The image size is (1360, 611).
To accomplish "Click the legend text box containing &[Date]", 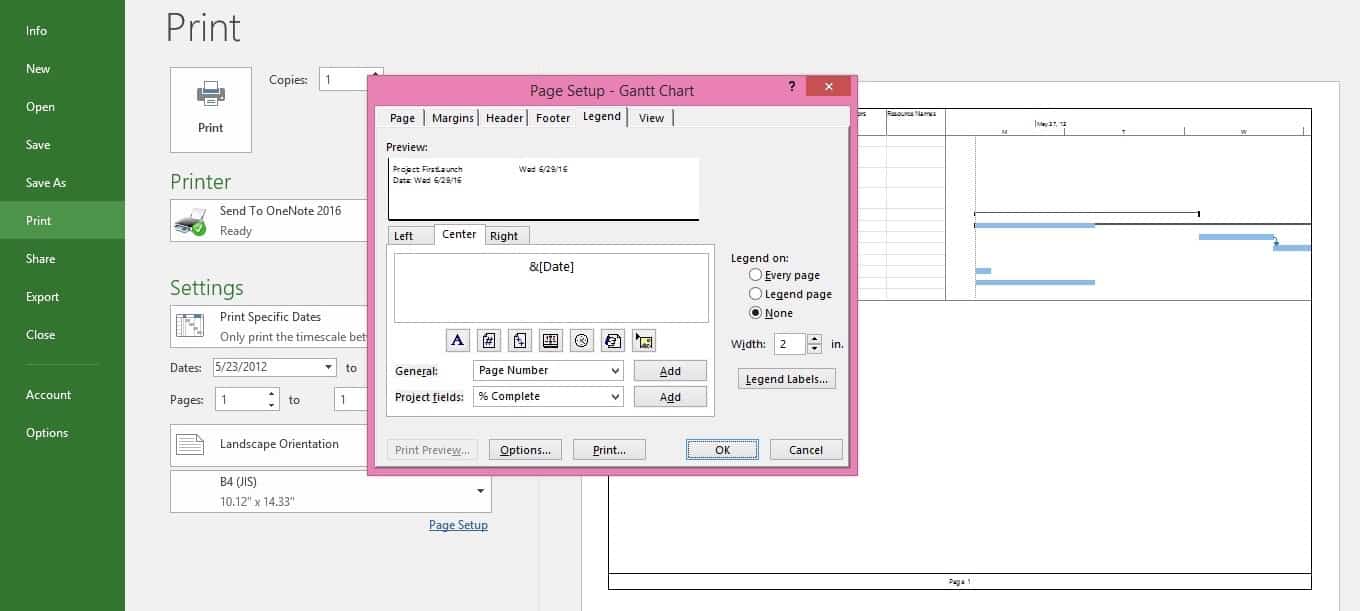I will [552, 288].
